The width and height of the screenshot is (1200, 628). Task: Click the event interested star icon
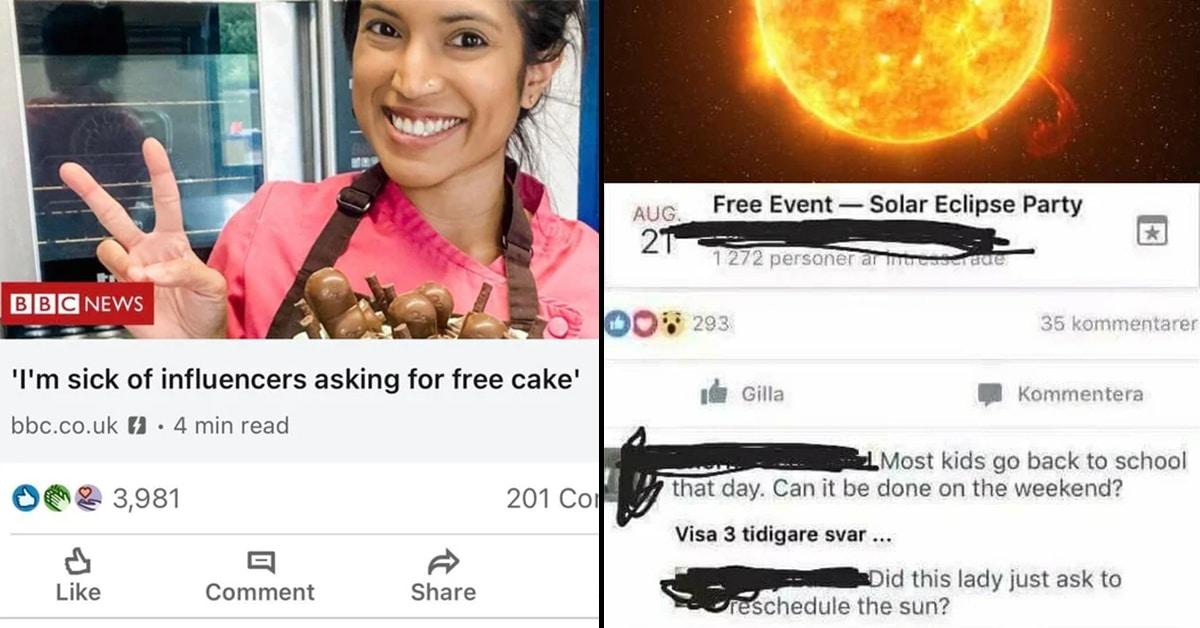(1152, 233)
